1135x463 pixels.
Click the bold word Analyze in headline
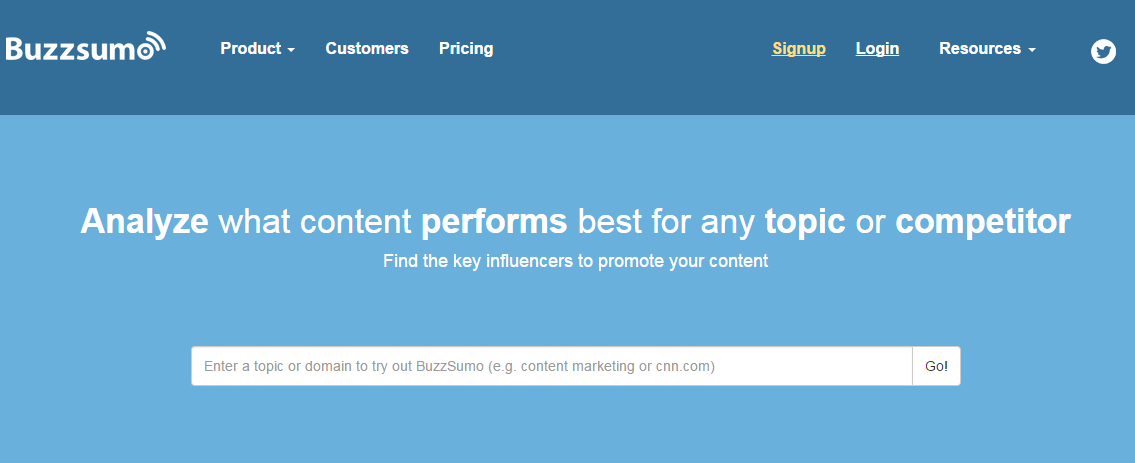click(x=145, y=222)
